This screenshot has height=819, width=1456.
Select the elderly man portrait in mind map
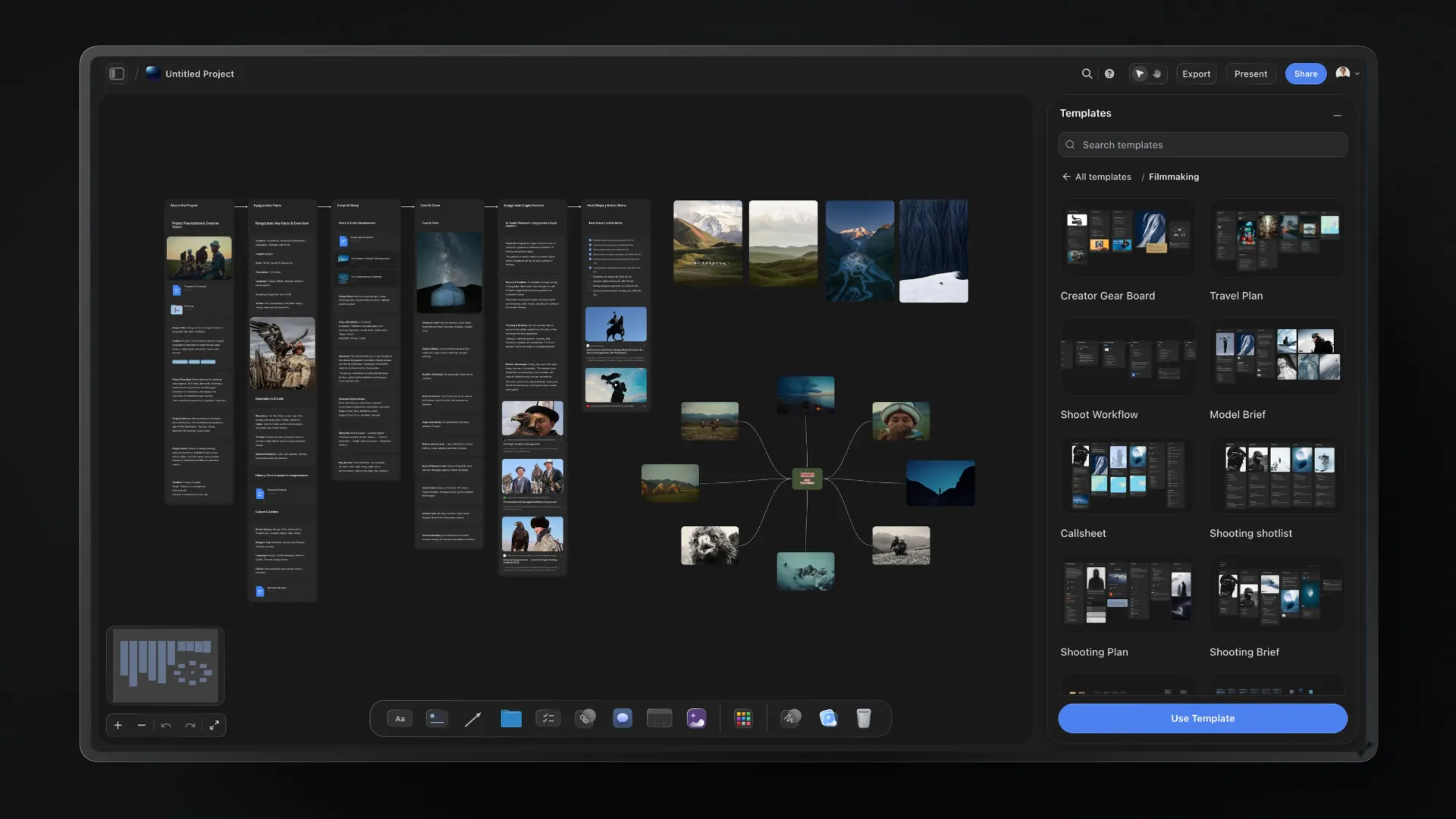pyautogui.click(x=901, y=421)
